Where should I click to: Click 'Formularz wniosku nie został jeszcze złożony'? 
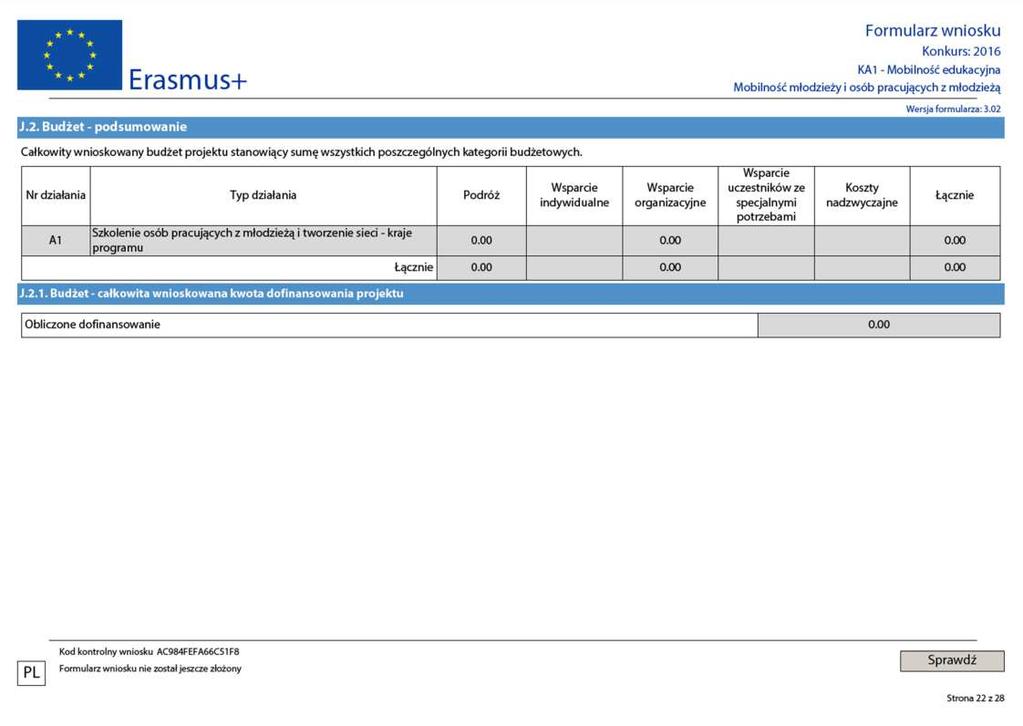pyautogui.click(x=150, y=669)
